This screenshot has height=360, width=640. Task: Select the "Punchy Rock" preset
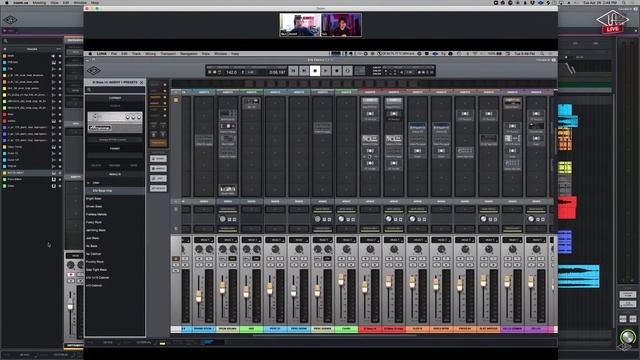click(x=95, y=262)
